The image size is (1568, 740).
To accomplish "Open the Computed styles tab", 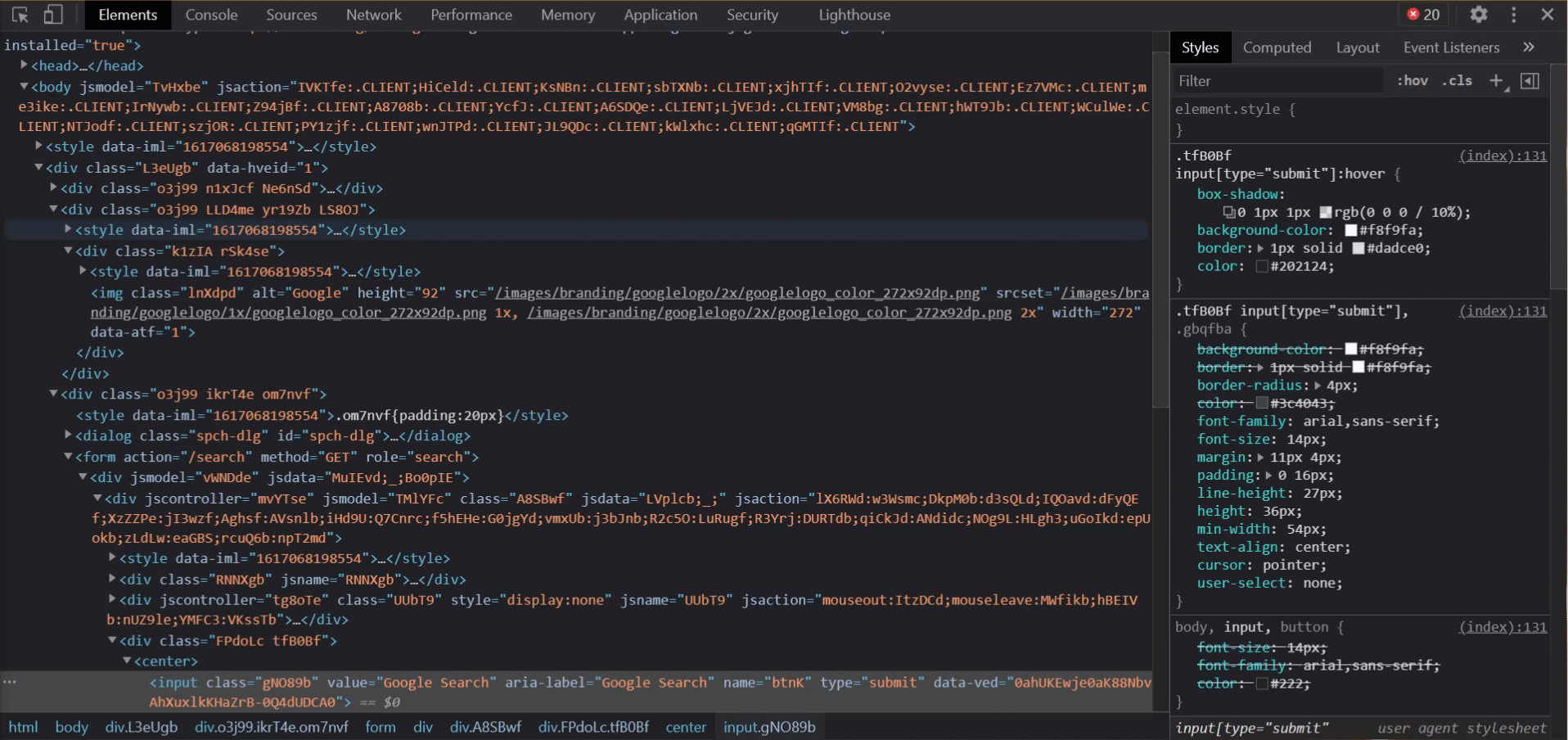I will (1277, 47).
